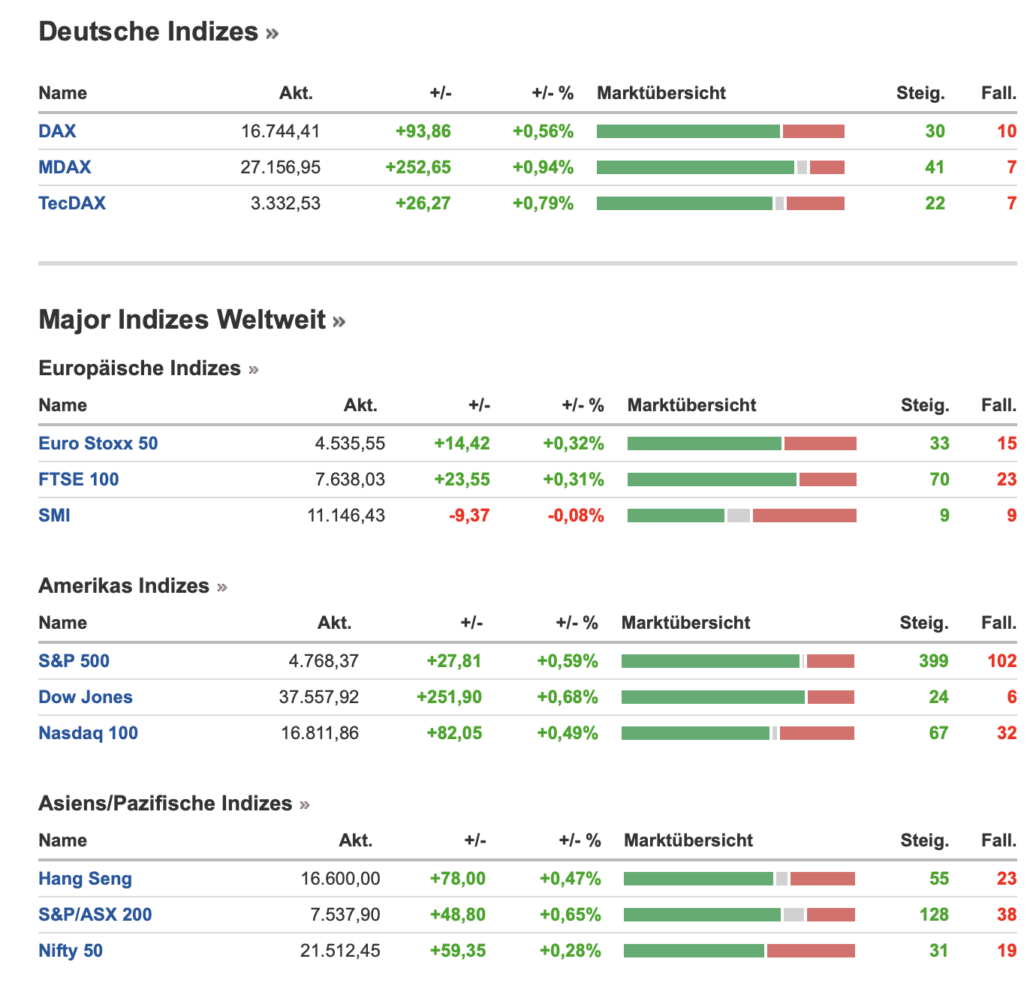
Task: Click the DAX change +93,86
Action: pos(423,131)
